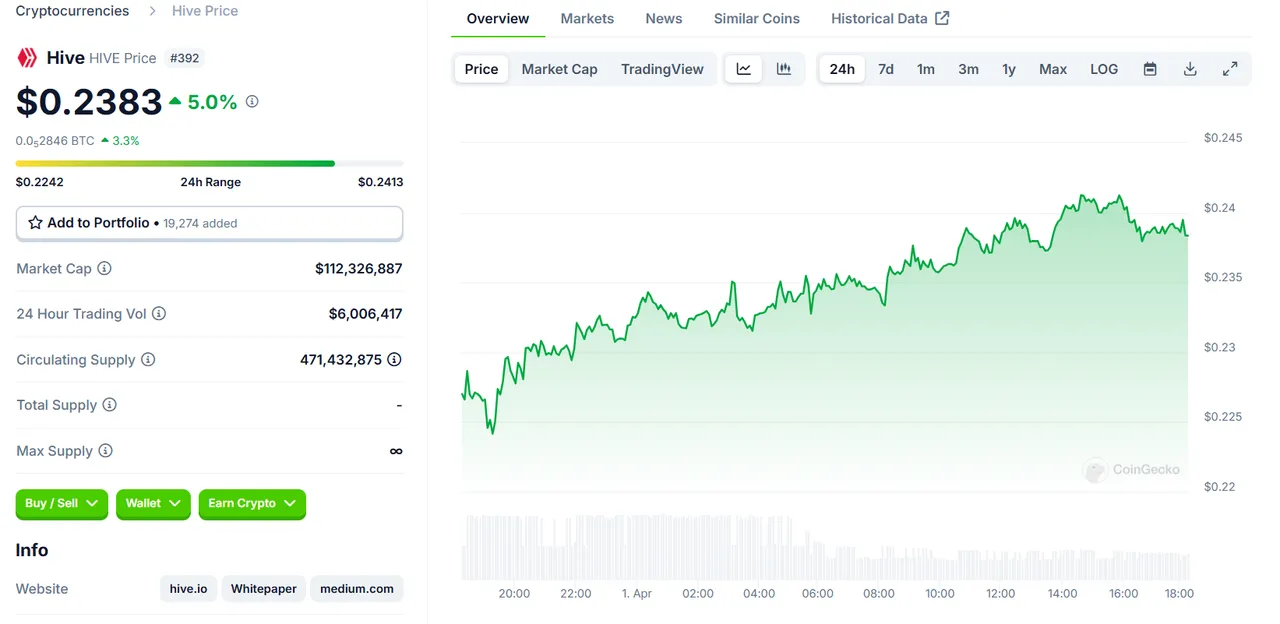Open the News tab
Image resolution: width=1280 pixels, height=624 pixels.
[x=664, y=18]
